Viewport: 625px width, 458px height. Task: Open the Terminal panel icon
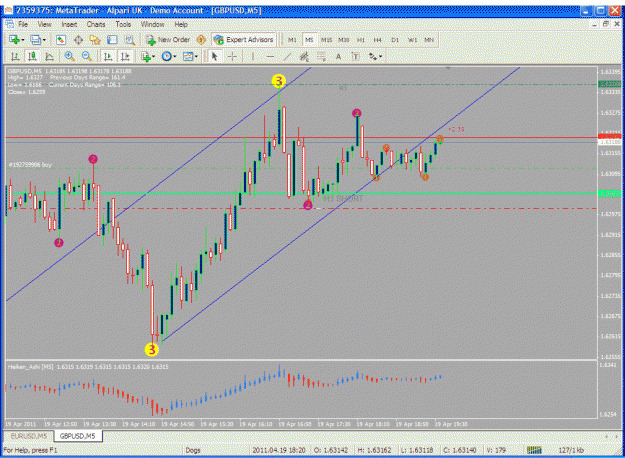tap(112, 40)
